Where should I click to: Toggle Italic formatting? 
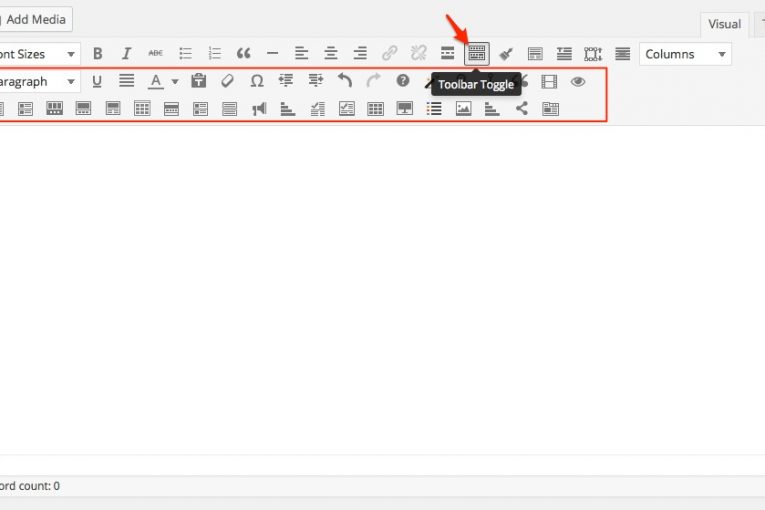(126, 53)
